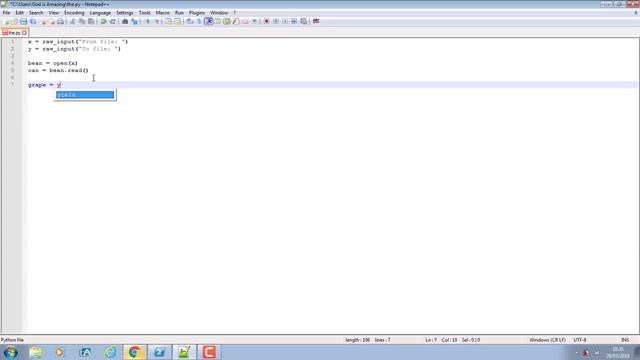This screenshot has width=640, height=360.
Task: Show the Document Map panel icon
Action: pyautogui.click(x=227, y=21)
